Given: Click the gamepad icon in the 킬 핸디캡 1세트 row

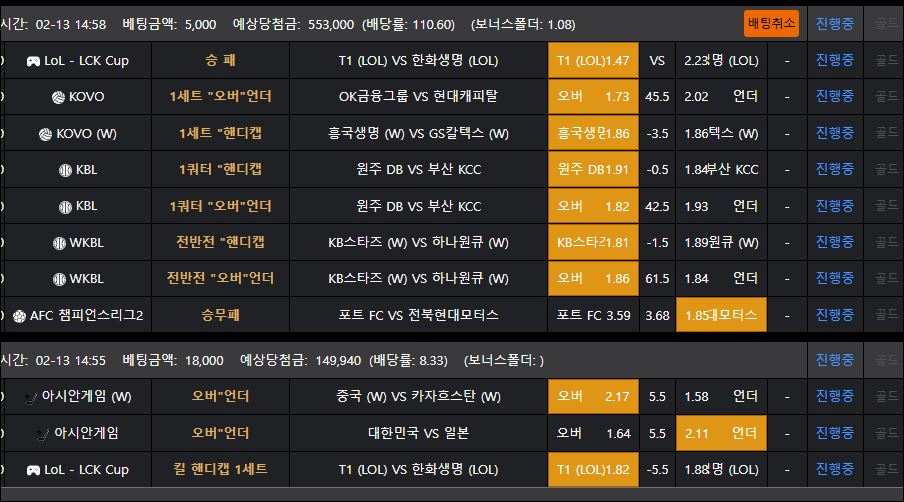Looking at the screenshot, I should tap(33, 470).
